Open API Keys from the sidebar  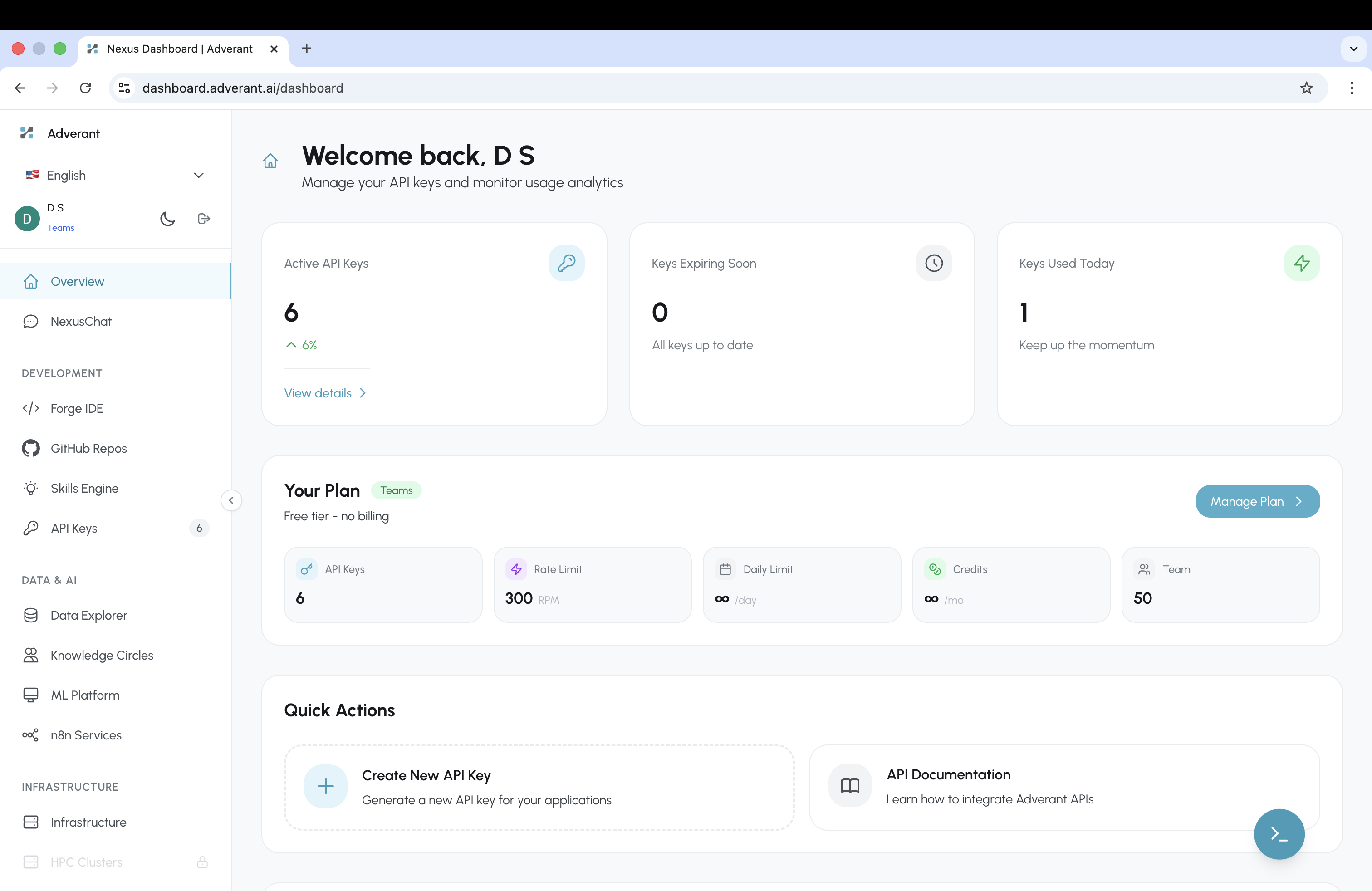pyautogui.click(x=73, y=528)
